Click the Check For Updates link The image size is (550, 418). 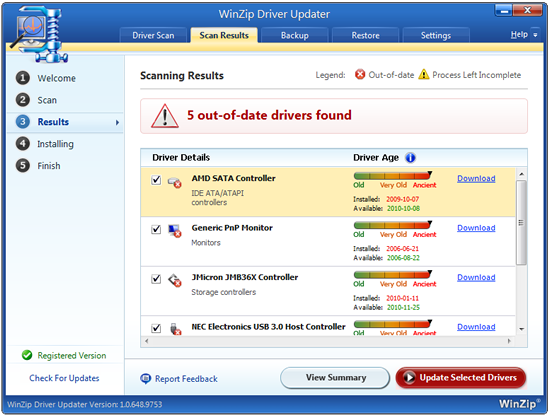tap(64, 378)
